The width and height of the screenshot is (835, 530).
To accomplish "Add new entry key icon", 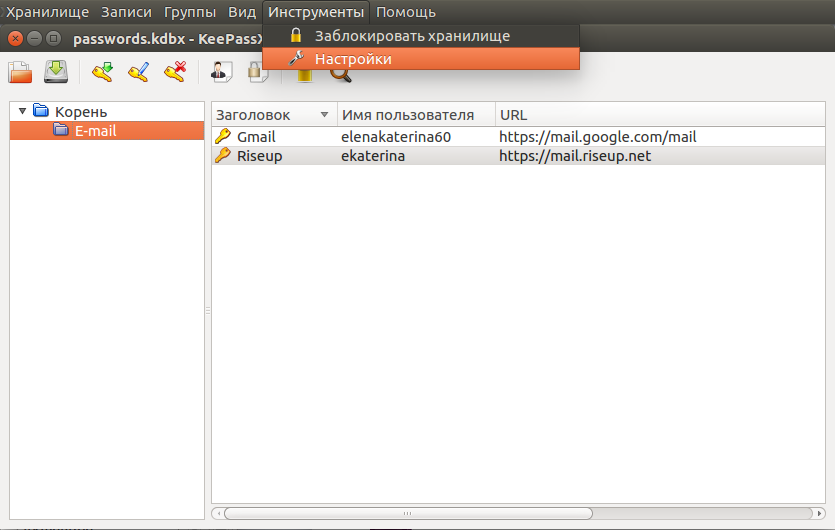I will [102, 72].
